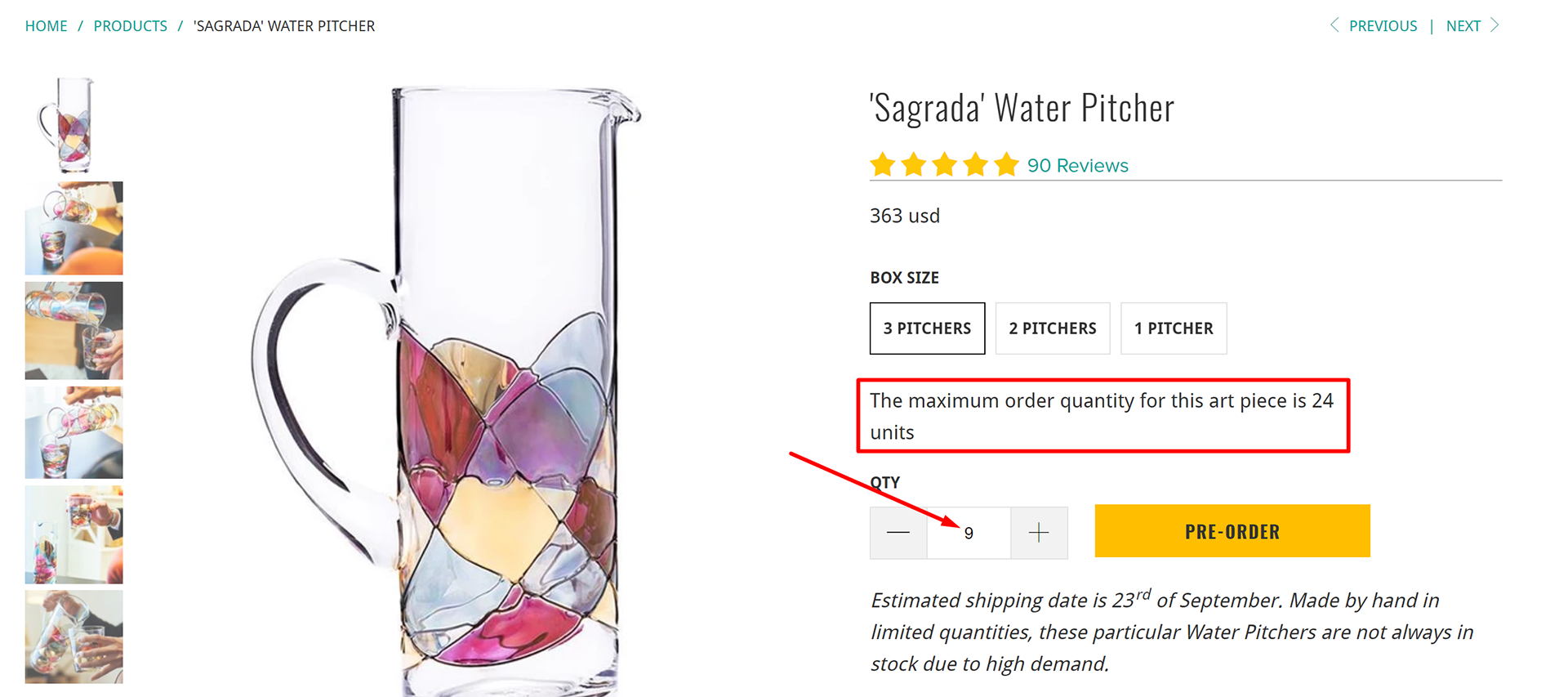Image resolution: width=1568 pixels, height=697 pixels.
Task: Go to the PREVIOUS product
Action: tap(1383, 26)
